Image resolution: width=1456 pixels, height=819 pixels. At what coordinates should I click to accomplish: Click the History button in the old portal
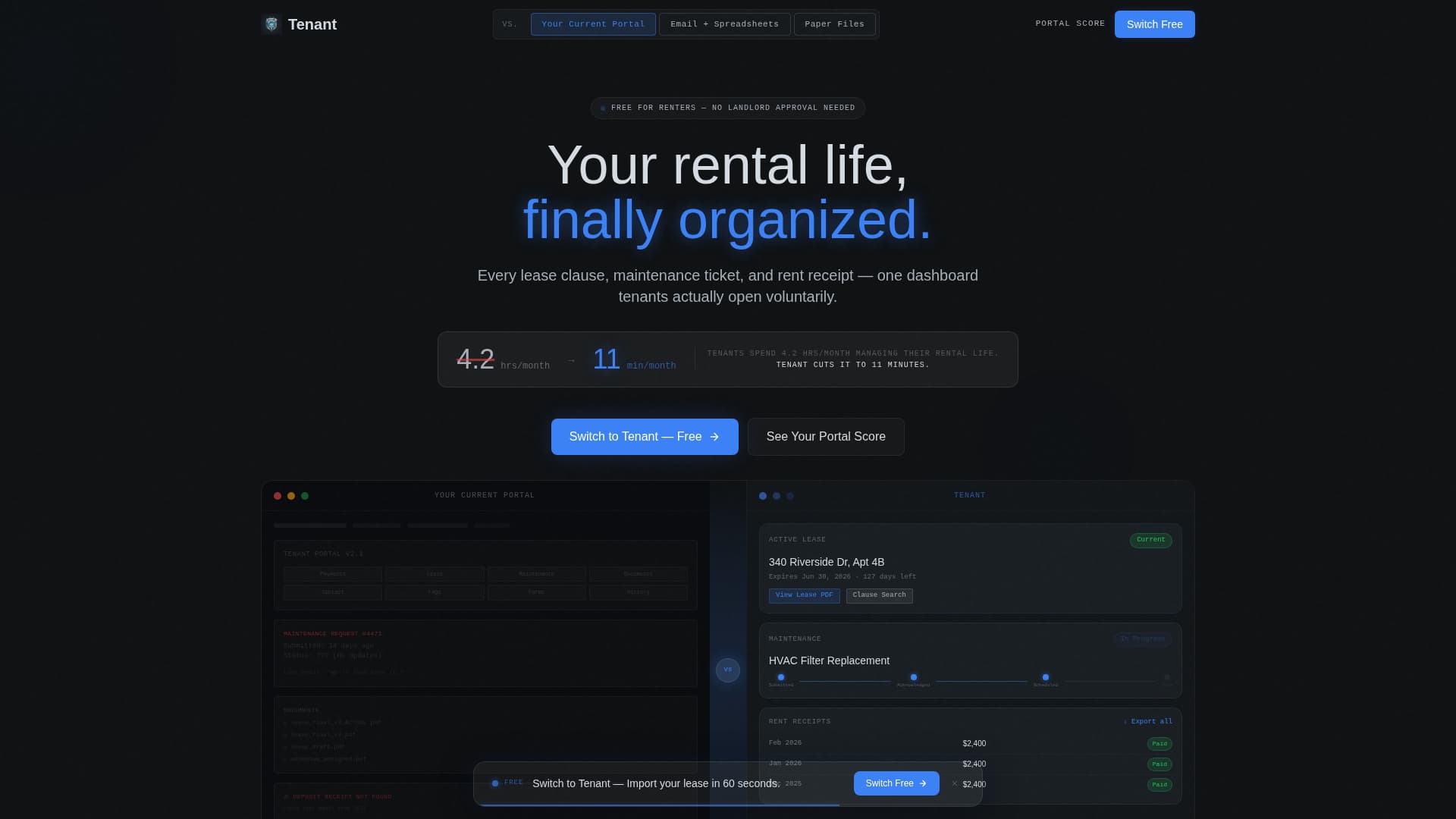(x=639, y=592)
